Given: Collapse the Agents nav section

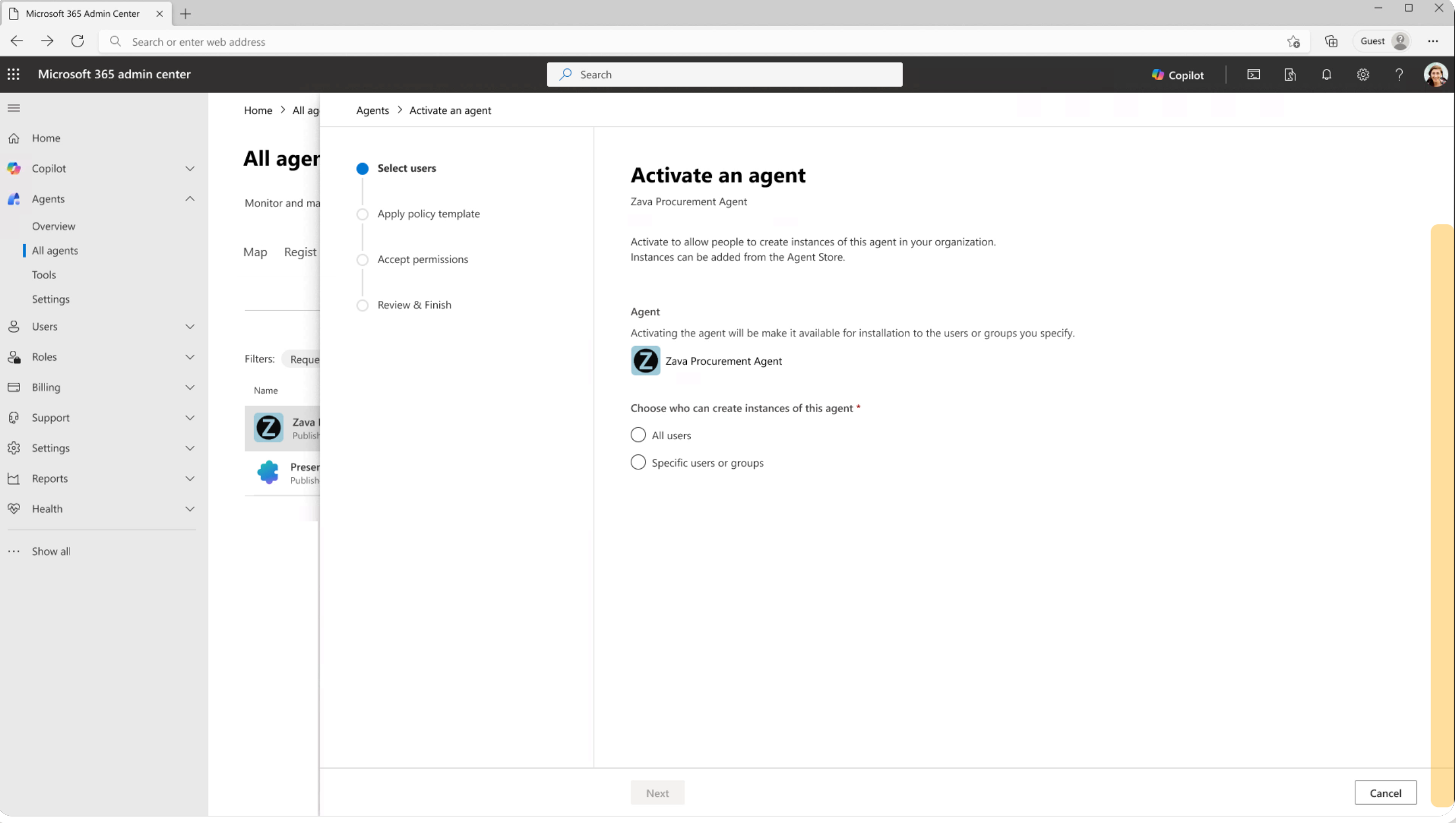Looking at the screenshot, I should 190,199.
